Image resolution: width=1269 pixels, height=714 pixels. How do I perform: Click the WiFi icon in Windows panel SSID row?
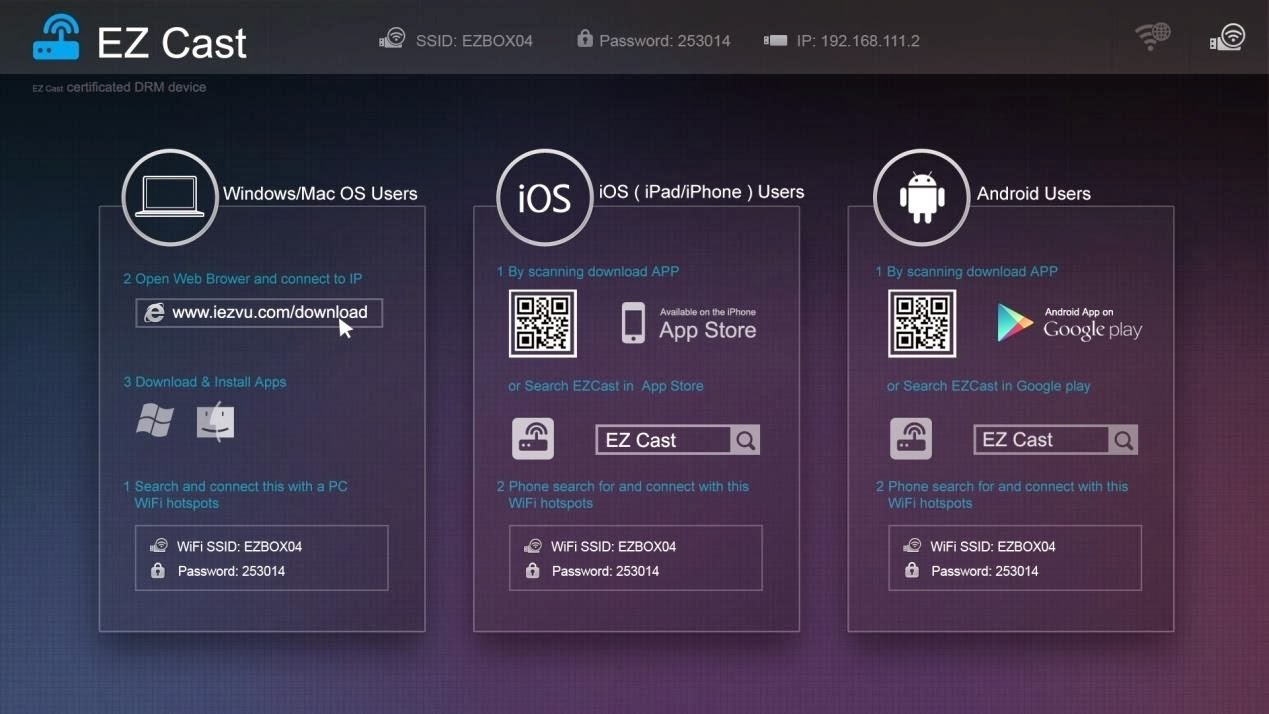pyautogui.click(x=158, y=546)
